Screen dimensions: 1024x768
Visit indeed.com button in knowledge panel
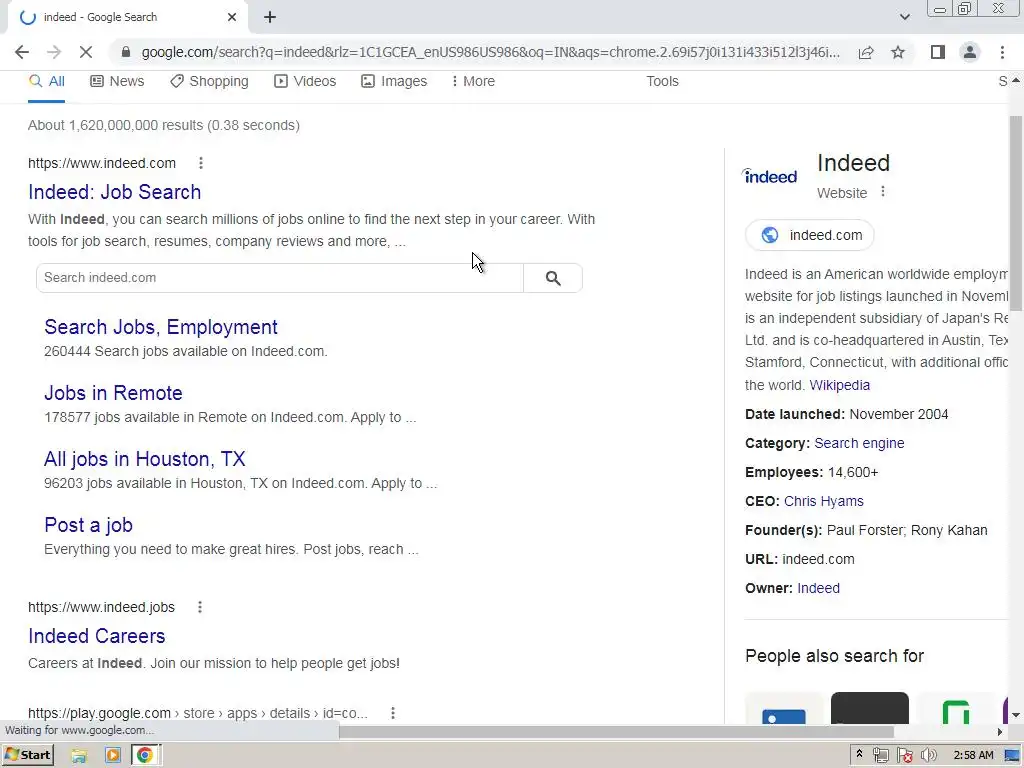pyautogui.click(x=809, y=235)
